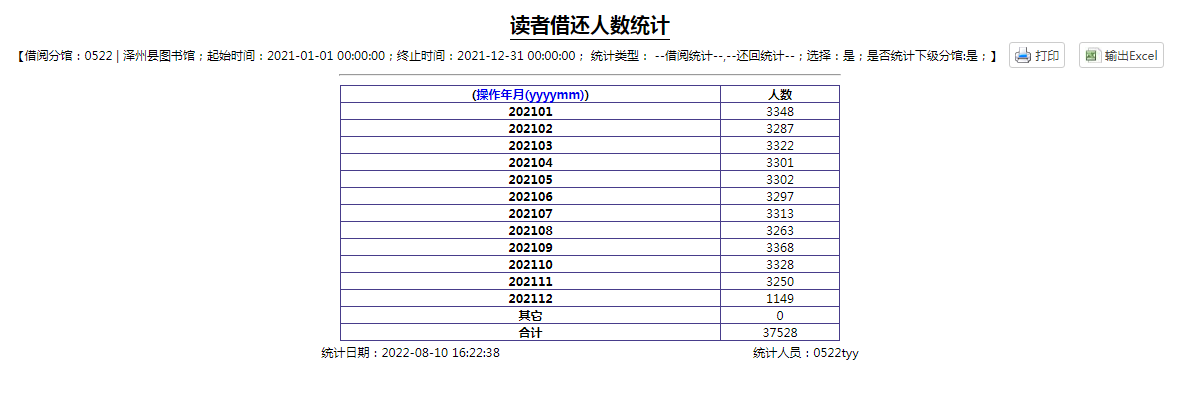Viewport: 1194px width, 398px height.
Task: Click the value 3287 for 202102
Action: (780, 129)
